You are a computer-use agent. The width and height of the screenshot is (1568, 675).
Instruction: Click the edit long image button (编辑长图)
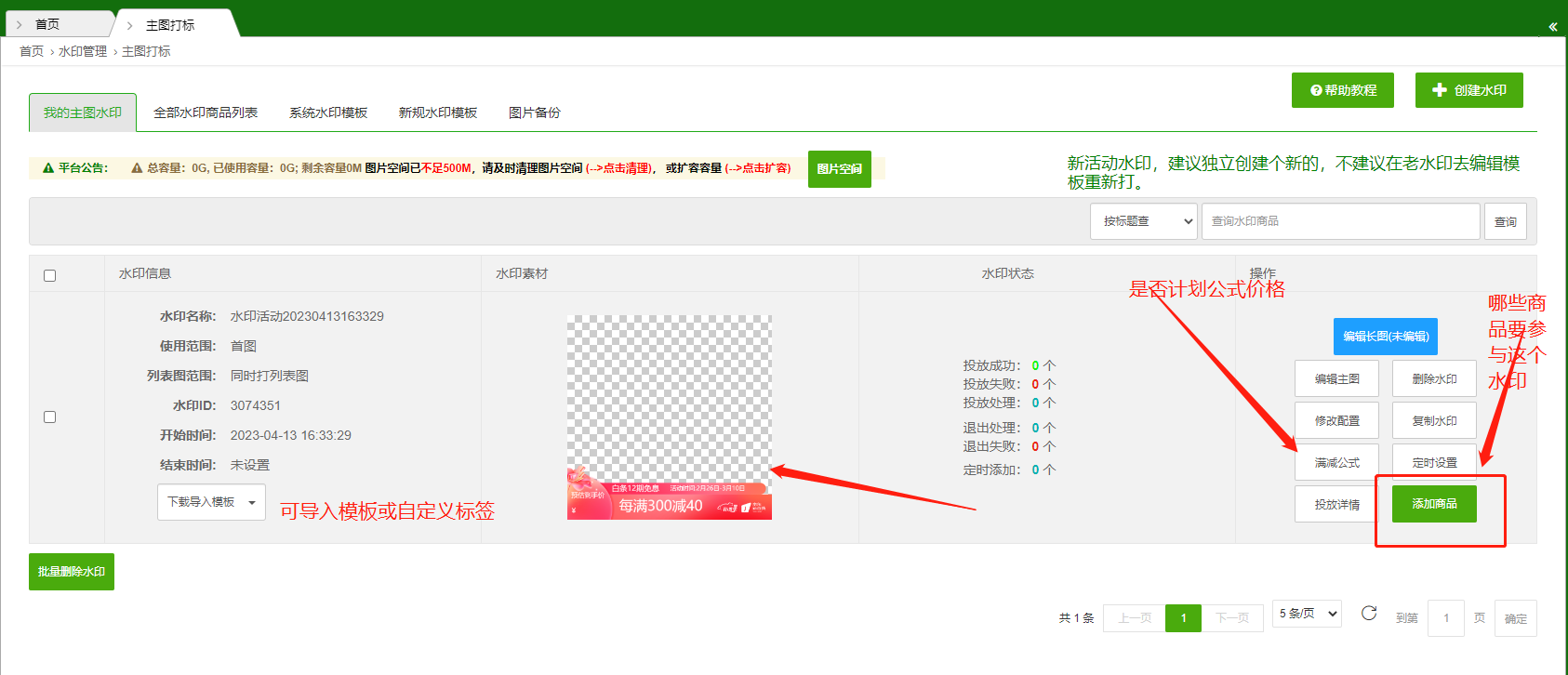click(1385, 337)
